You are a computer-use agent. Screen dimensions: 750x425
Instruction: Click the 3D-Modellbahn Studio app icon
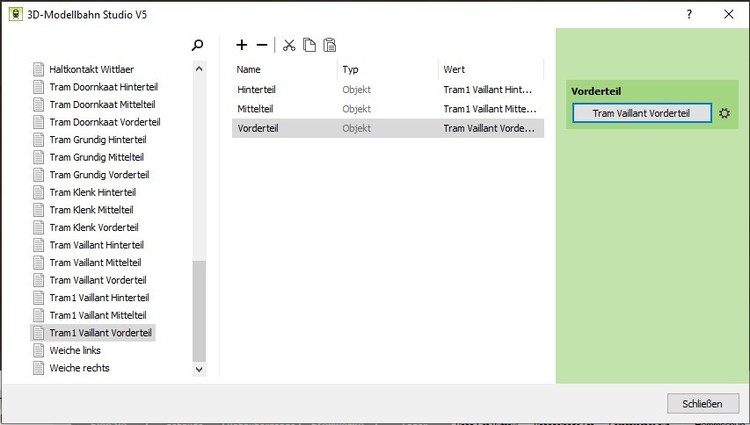click(16, 14)
